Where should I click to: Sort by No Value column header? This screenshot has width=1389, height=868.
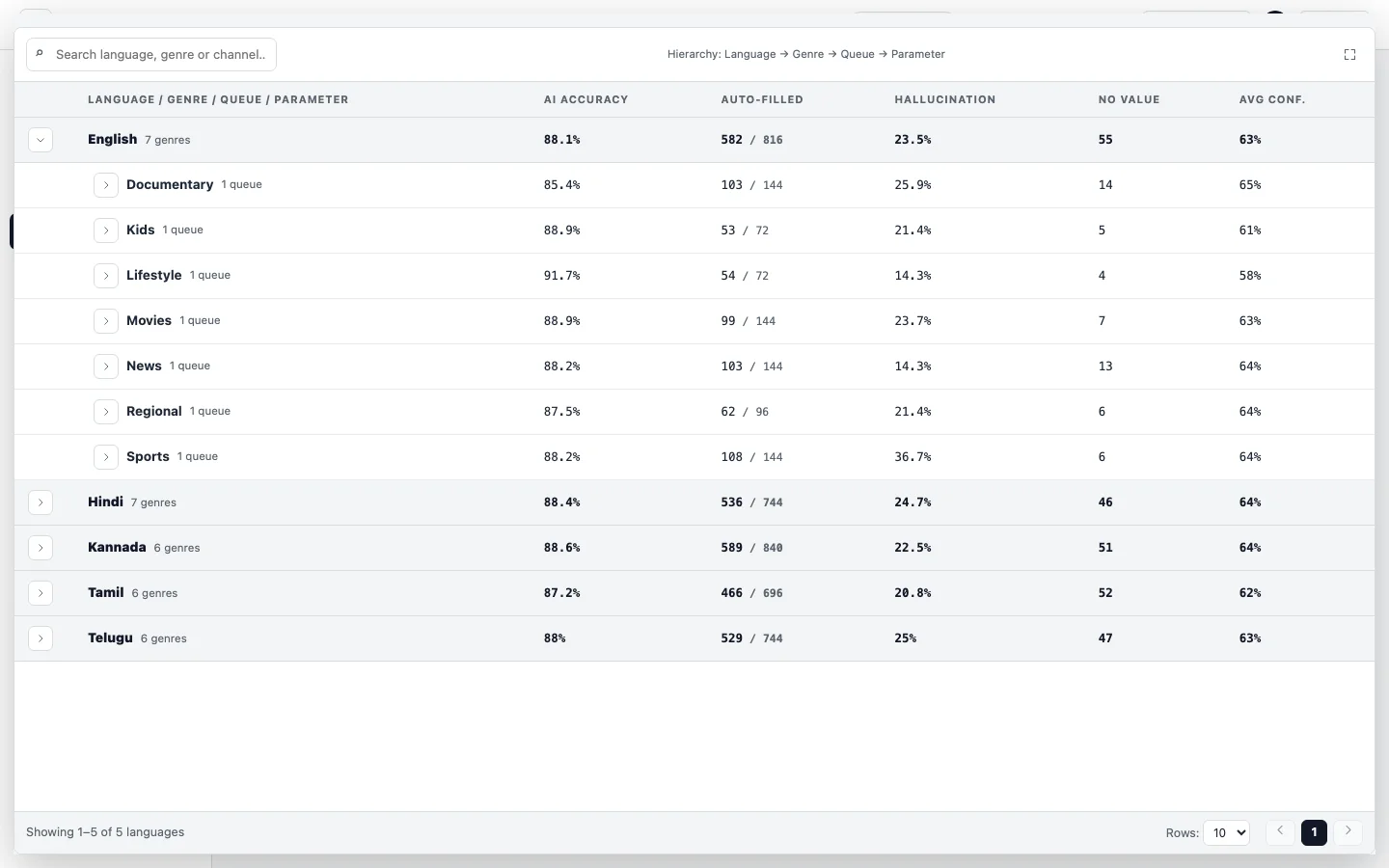(1129, 99)
